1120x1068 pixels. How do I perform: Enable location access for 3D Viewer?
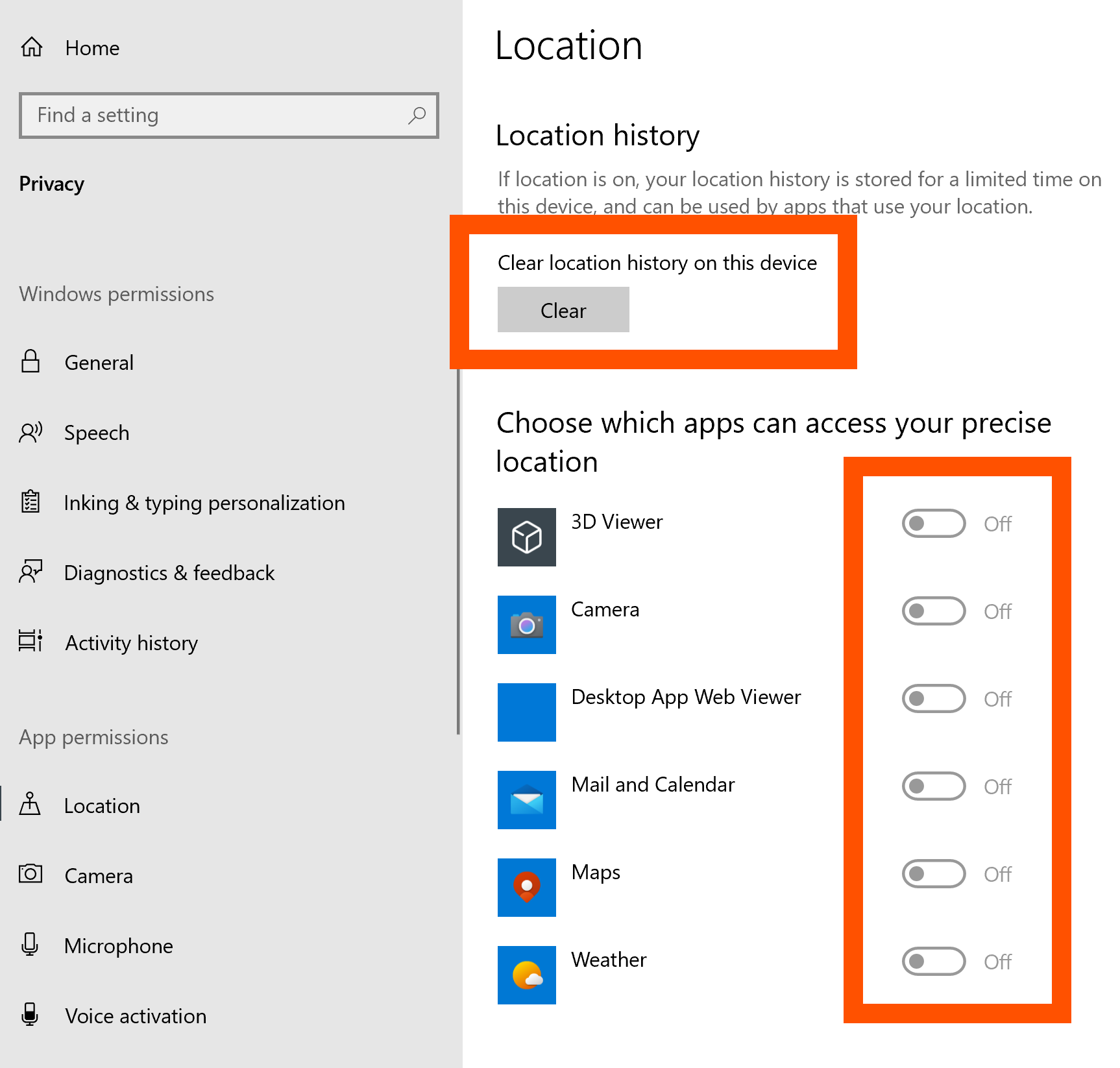pyautogui.click(x=933, y=524)
